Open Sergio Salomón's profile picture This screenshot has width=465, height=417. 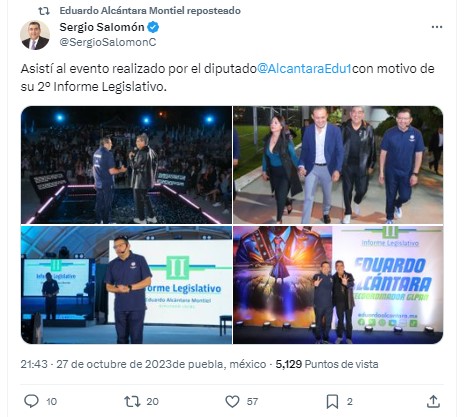[x=35, y=35]
